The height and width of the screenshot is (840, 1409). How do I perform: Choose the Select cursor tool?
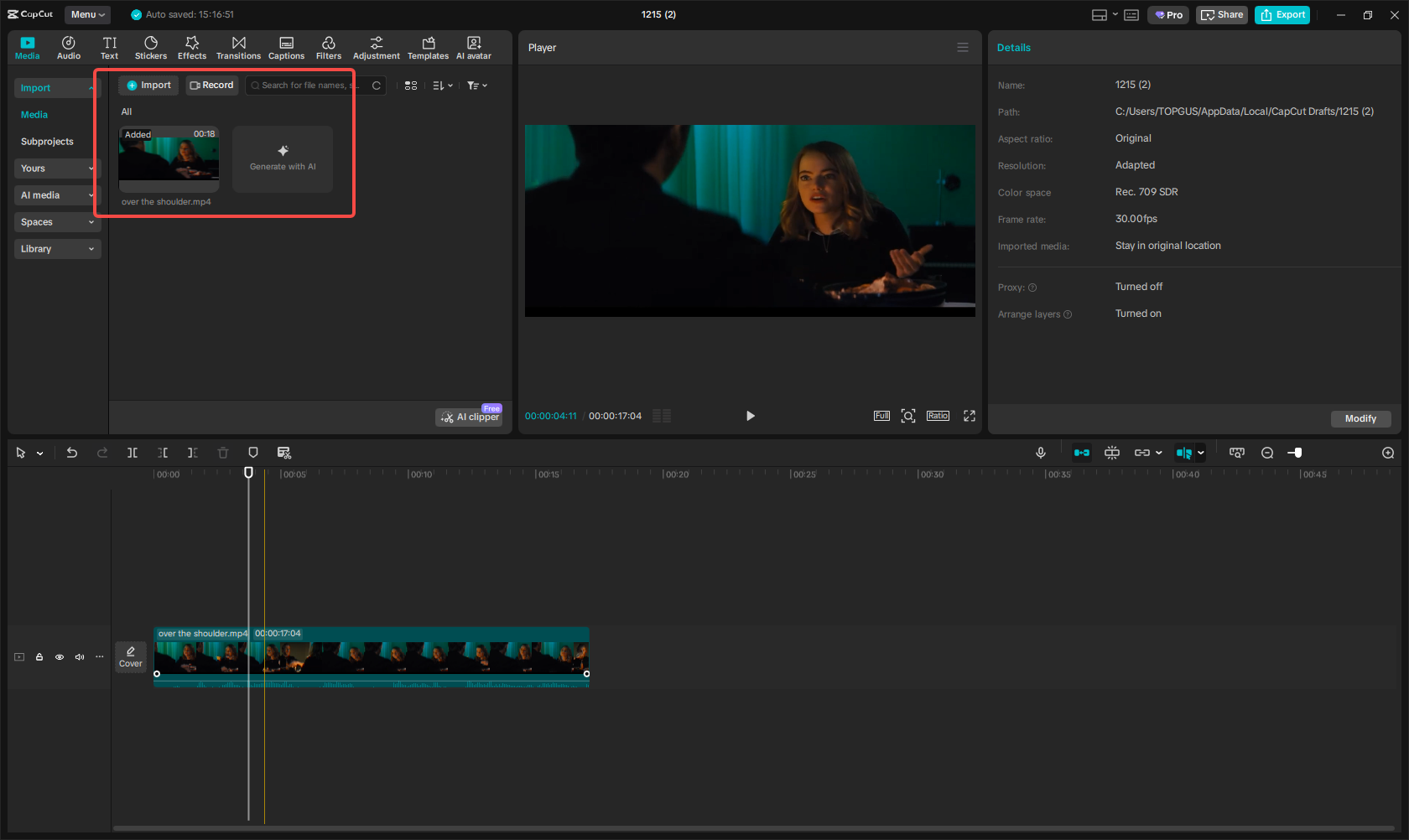[21, 453]
